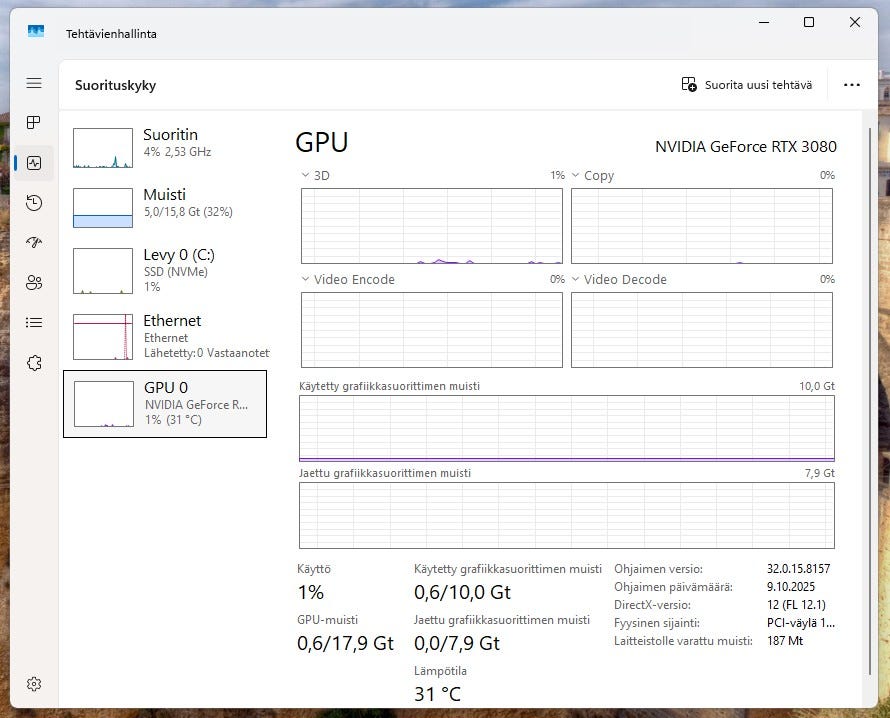Click the dedicated GPU memory graph
Viewport: 890px width, 718px height.
[566, 428]
